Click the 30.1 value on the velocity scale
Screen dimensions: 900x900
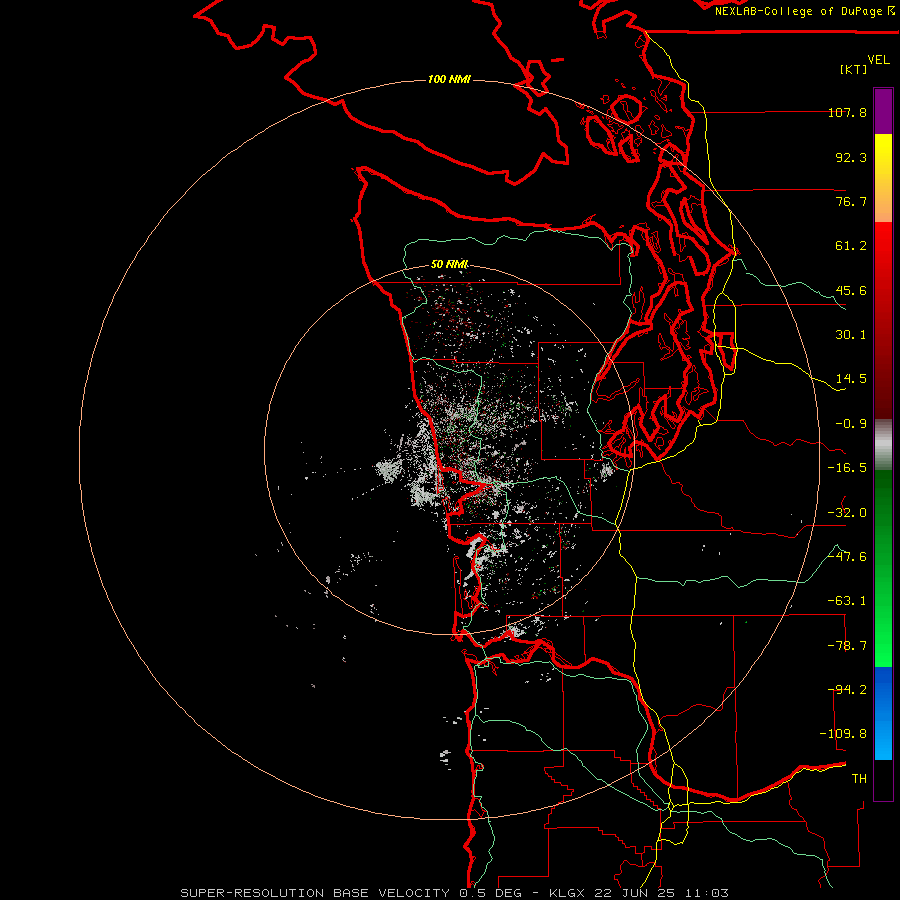click(851, 335)
